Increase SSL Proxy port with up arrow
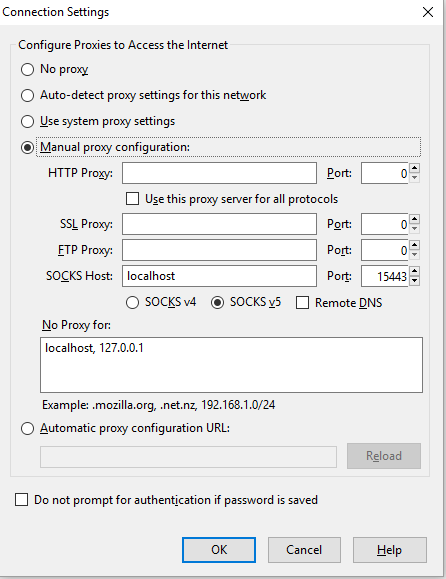Image resolution: width=446 pixels, height=579 pixels. tap(415, 219)
